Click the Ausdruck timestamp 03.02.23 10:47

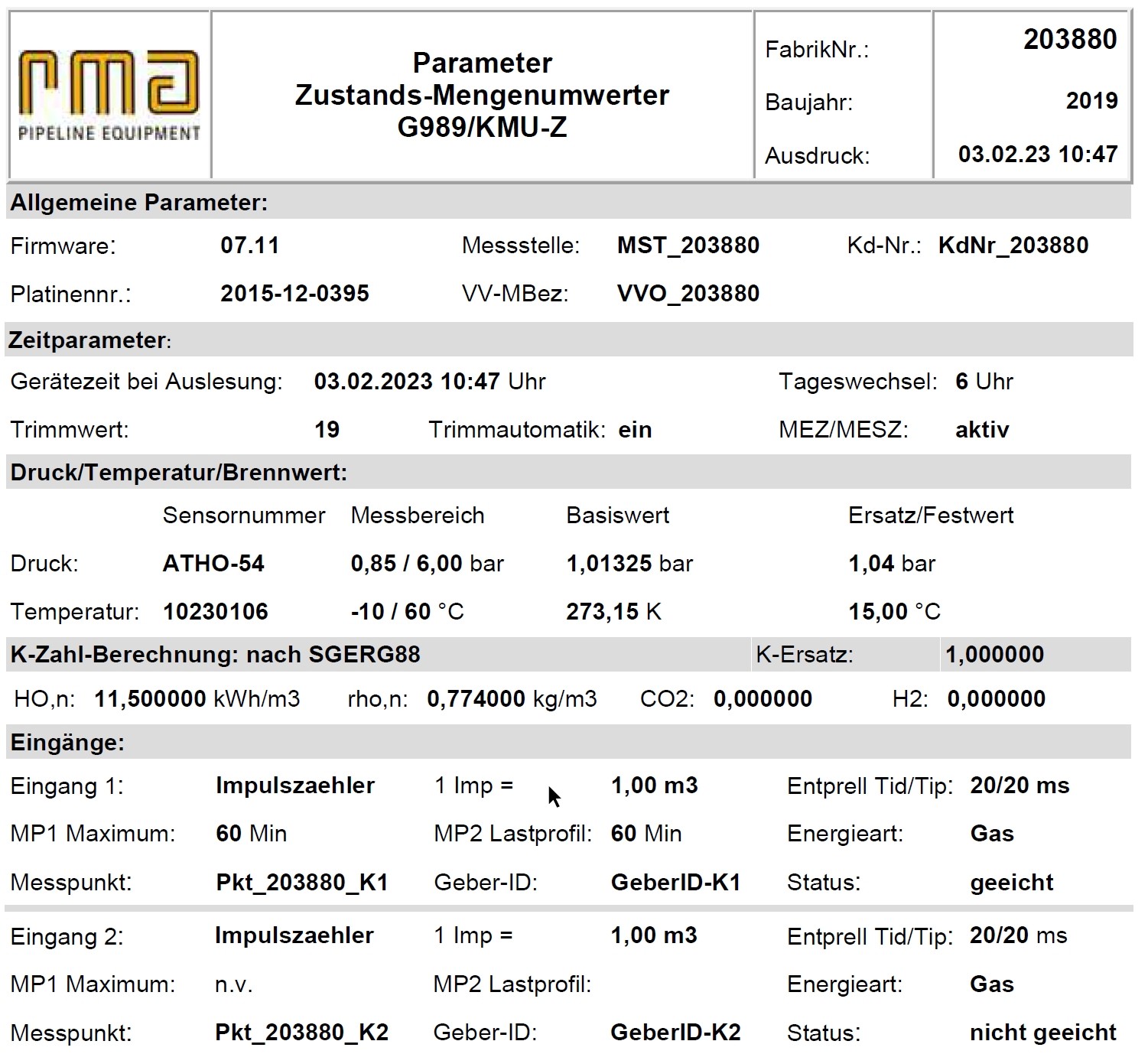click(x=1038, y=154)
